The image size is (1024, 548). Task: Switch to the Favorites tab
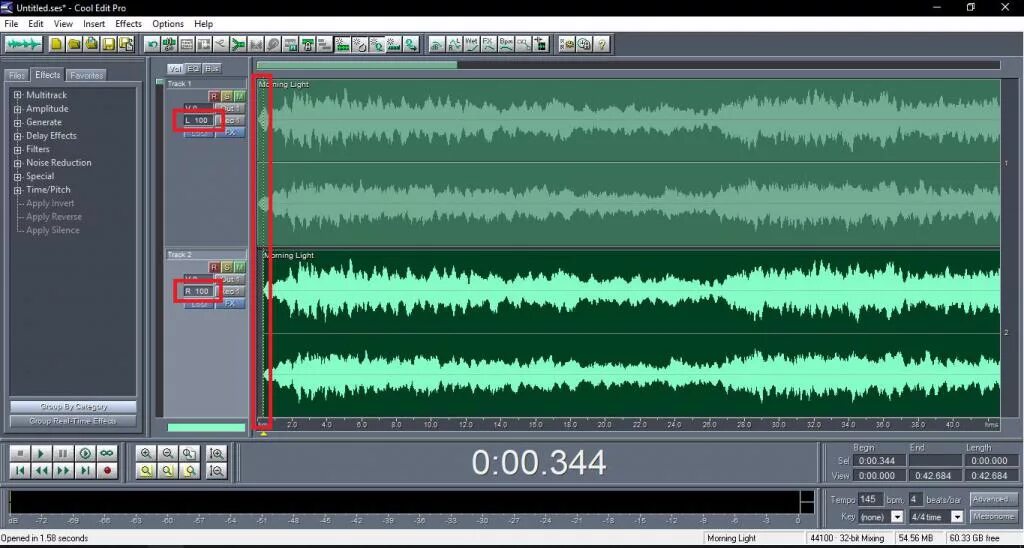[x=87, y=76]
